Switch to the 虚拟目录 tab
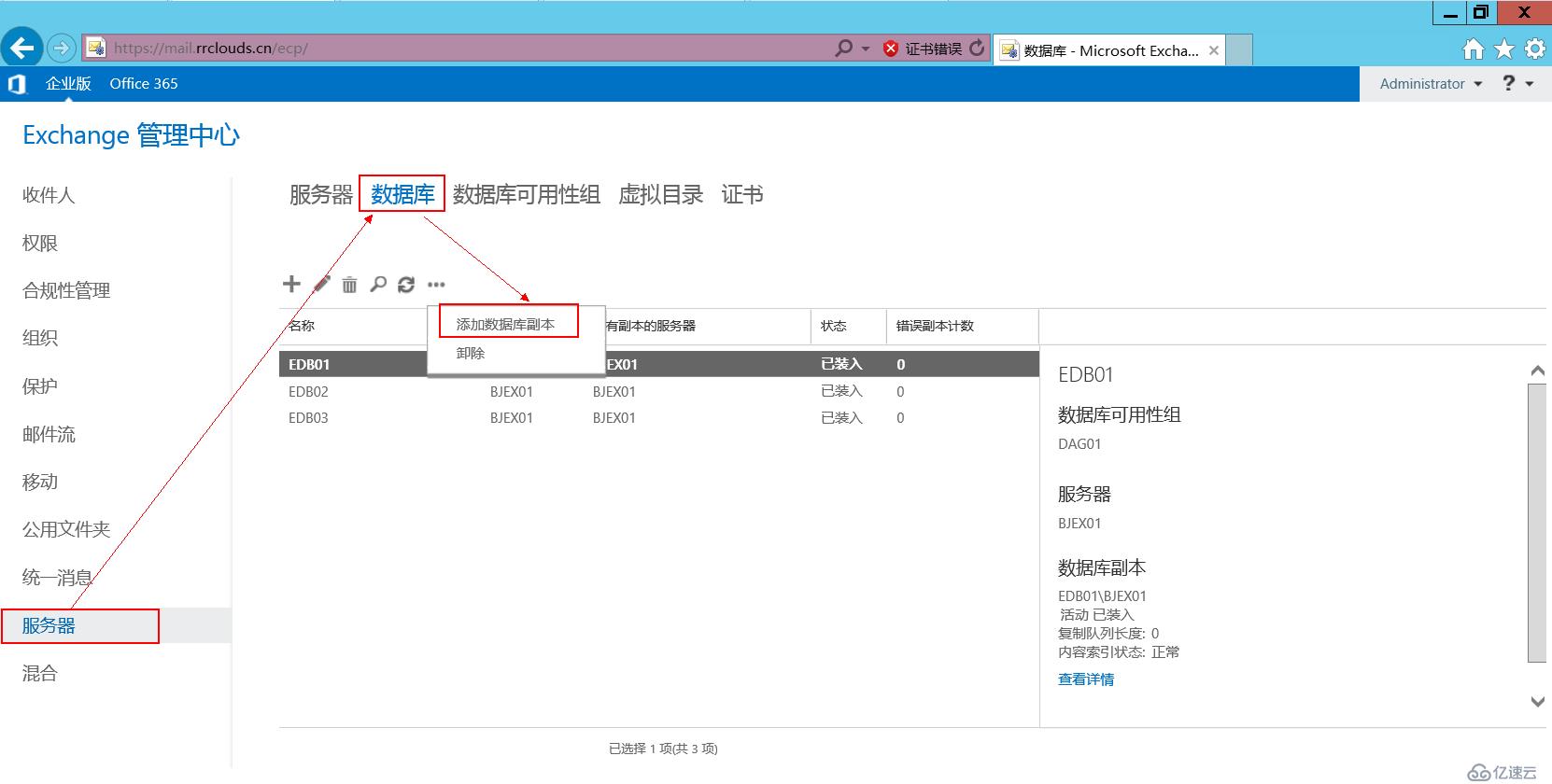This screenshot has width=1552, height=784. pyautogui.click(x=661, y=194)
